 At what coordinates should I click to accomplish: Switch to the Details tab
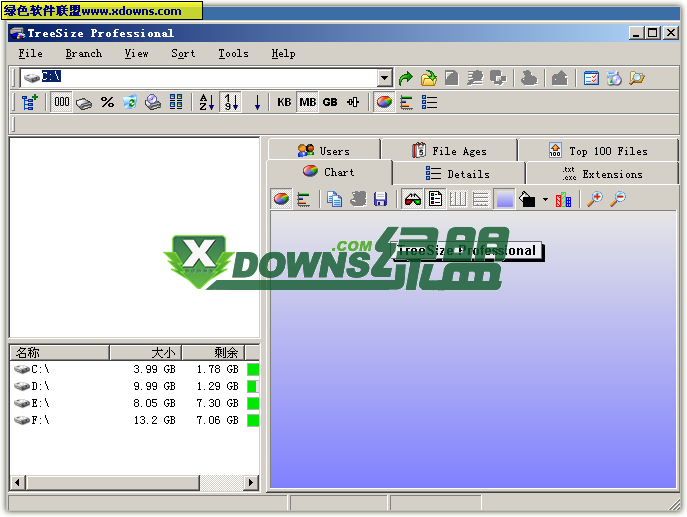[x=458, y=174]
